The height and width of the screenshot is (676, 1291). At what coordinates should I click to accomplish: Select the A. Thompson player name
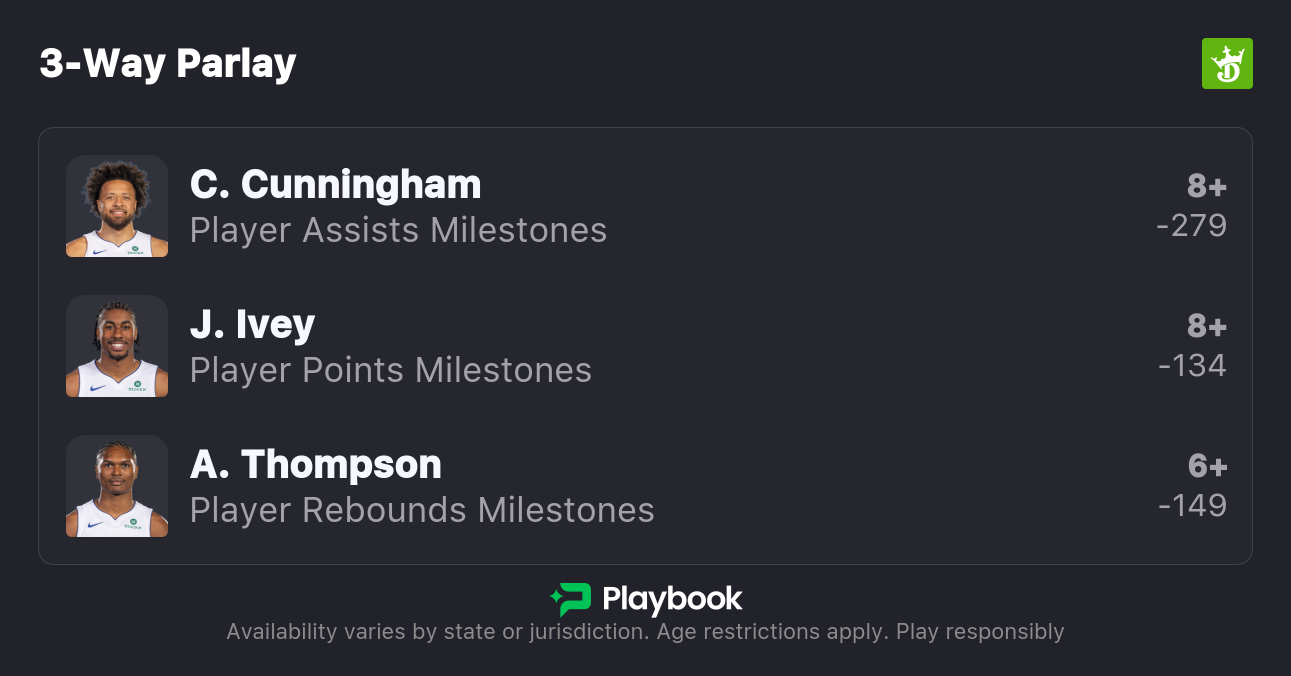pos(315,465)
